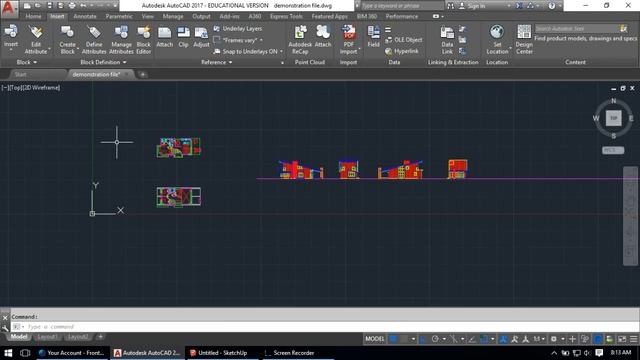Viewport: 640px width, 360px height.
Task: Open Manage Attributes tool
Action: [x=121, y=40]
